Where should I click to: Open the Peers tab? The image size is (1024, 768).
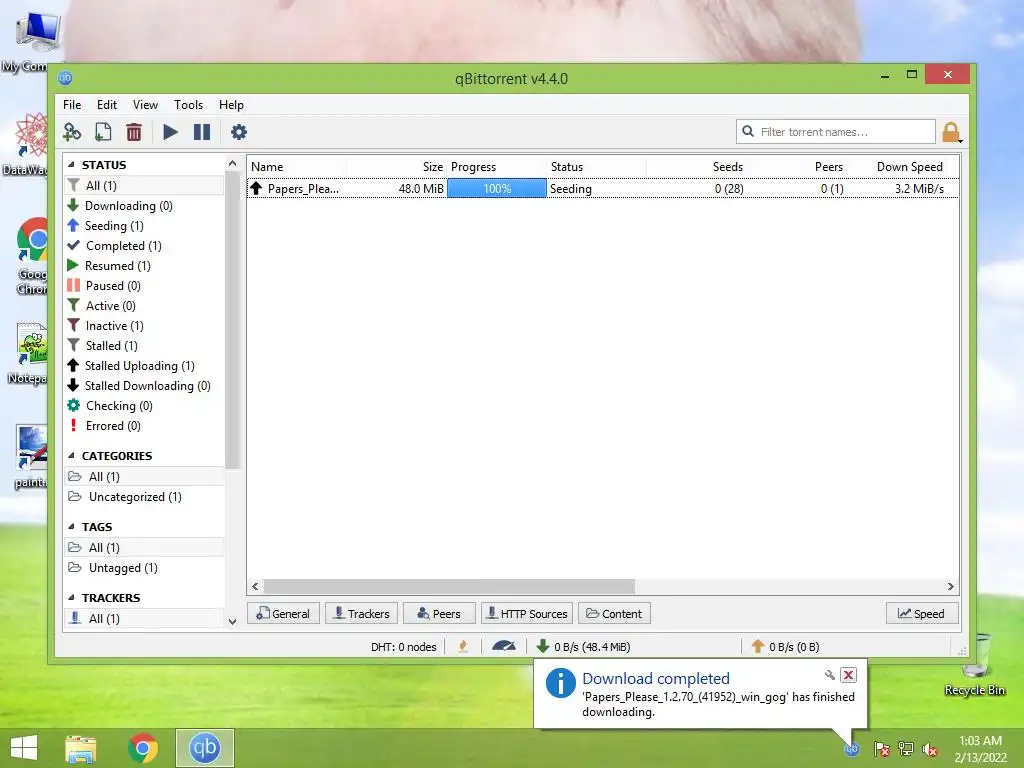coord(439,614)
